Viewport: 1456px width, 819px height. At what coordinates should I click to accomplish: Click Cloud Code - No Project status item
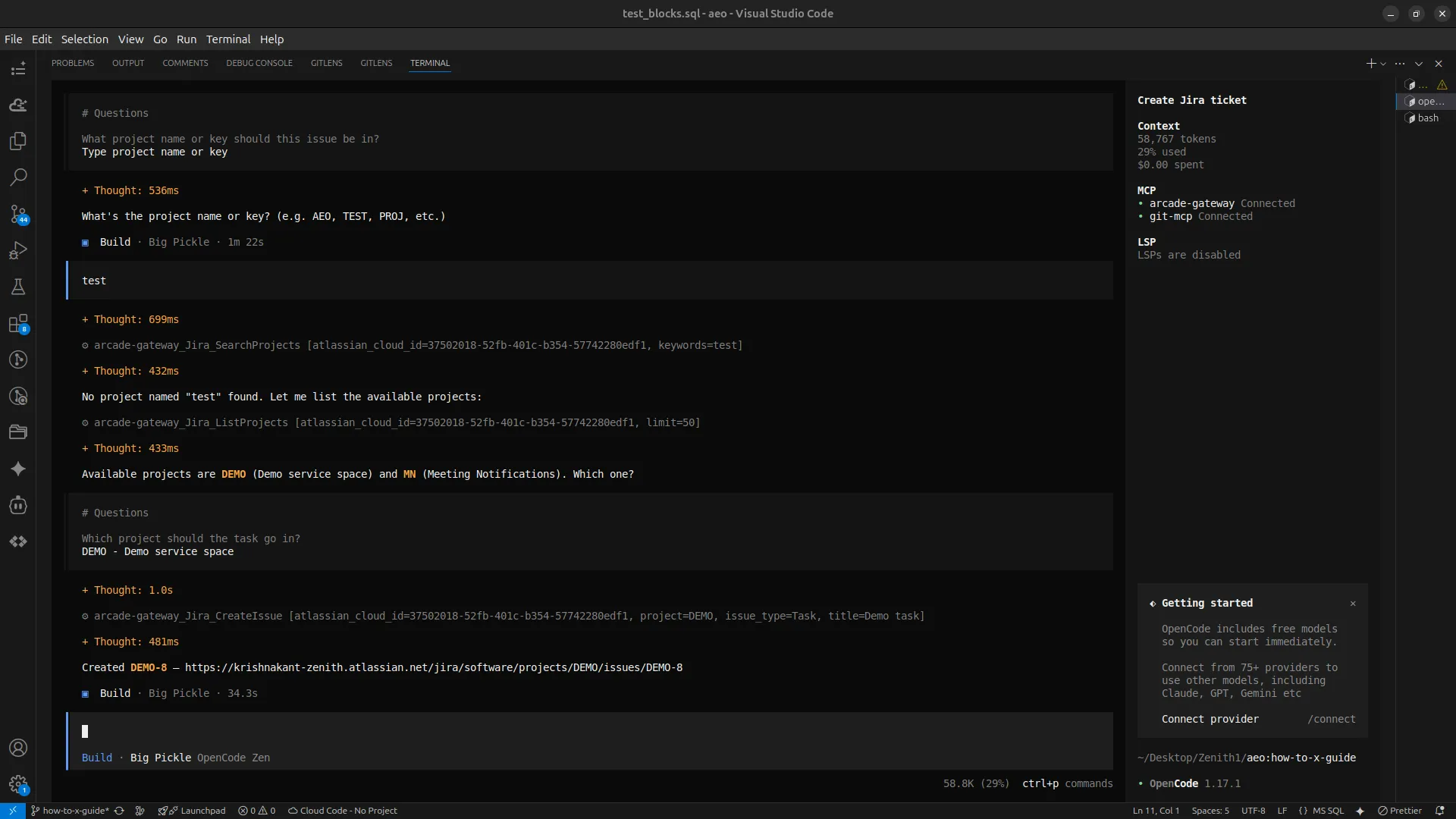[x=343, y=811]
